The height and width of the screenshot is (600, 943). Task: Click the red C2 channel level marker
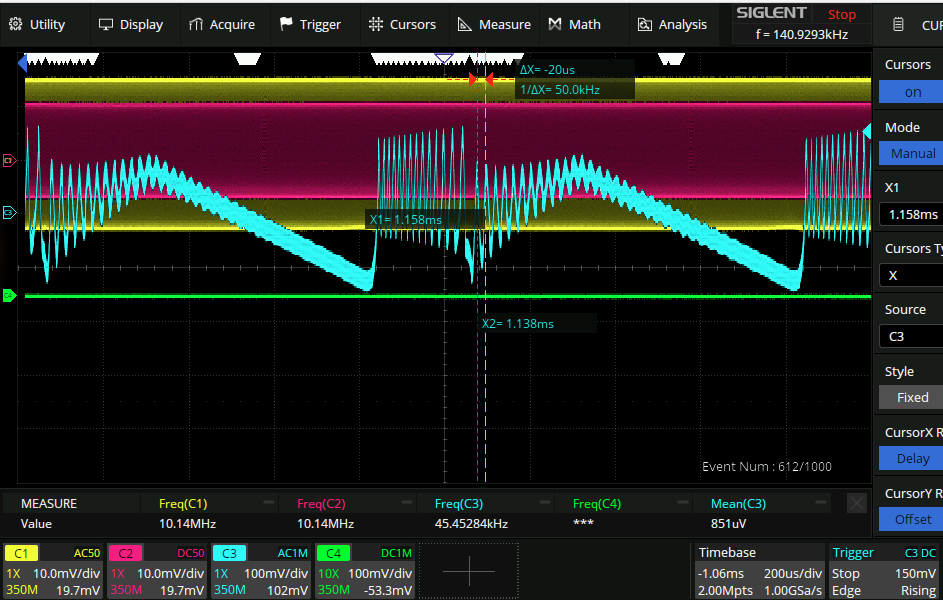coord(10,160)
